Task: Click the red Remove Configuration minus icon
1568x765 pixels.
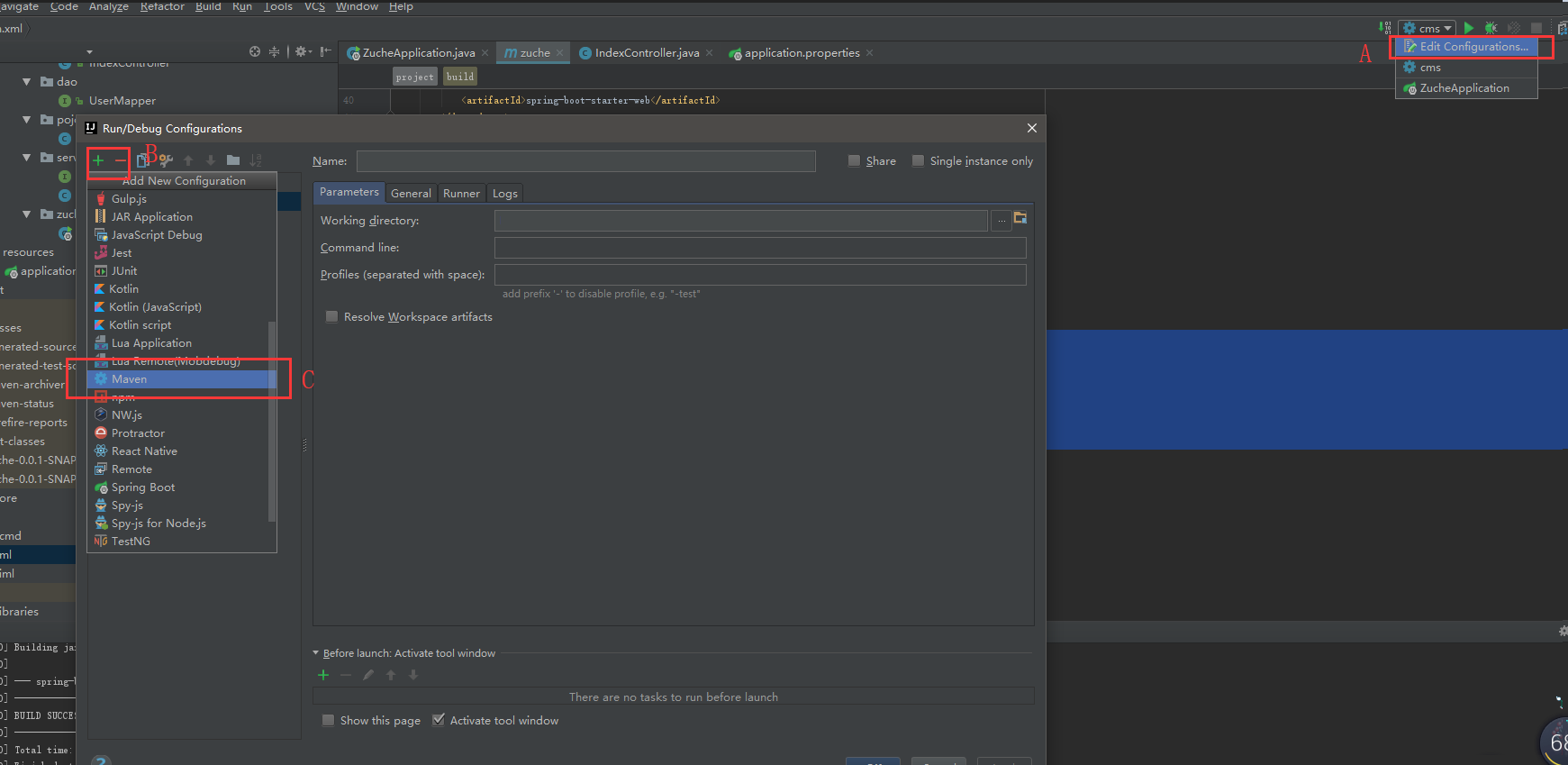Action: coord(120,160)
